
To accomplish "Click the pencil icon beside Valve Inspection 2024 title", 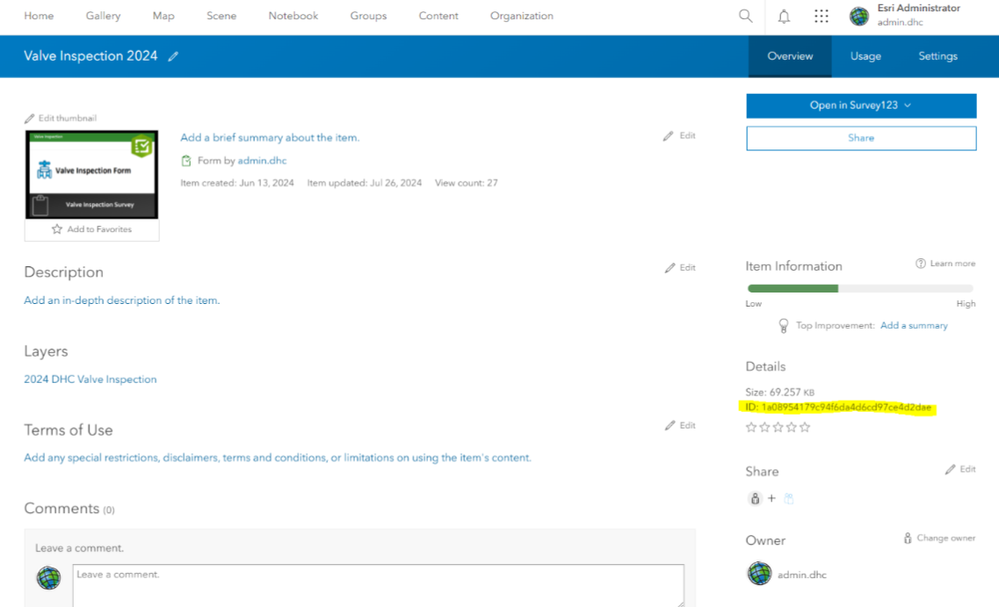I will point(173,56).
